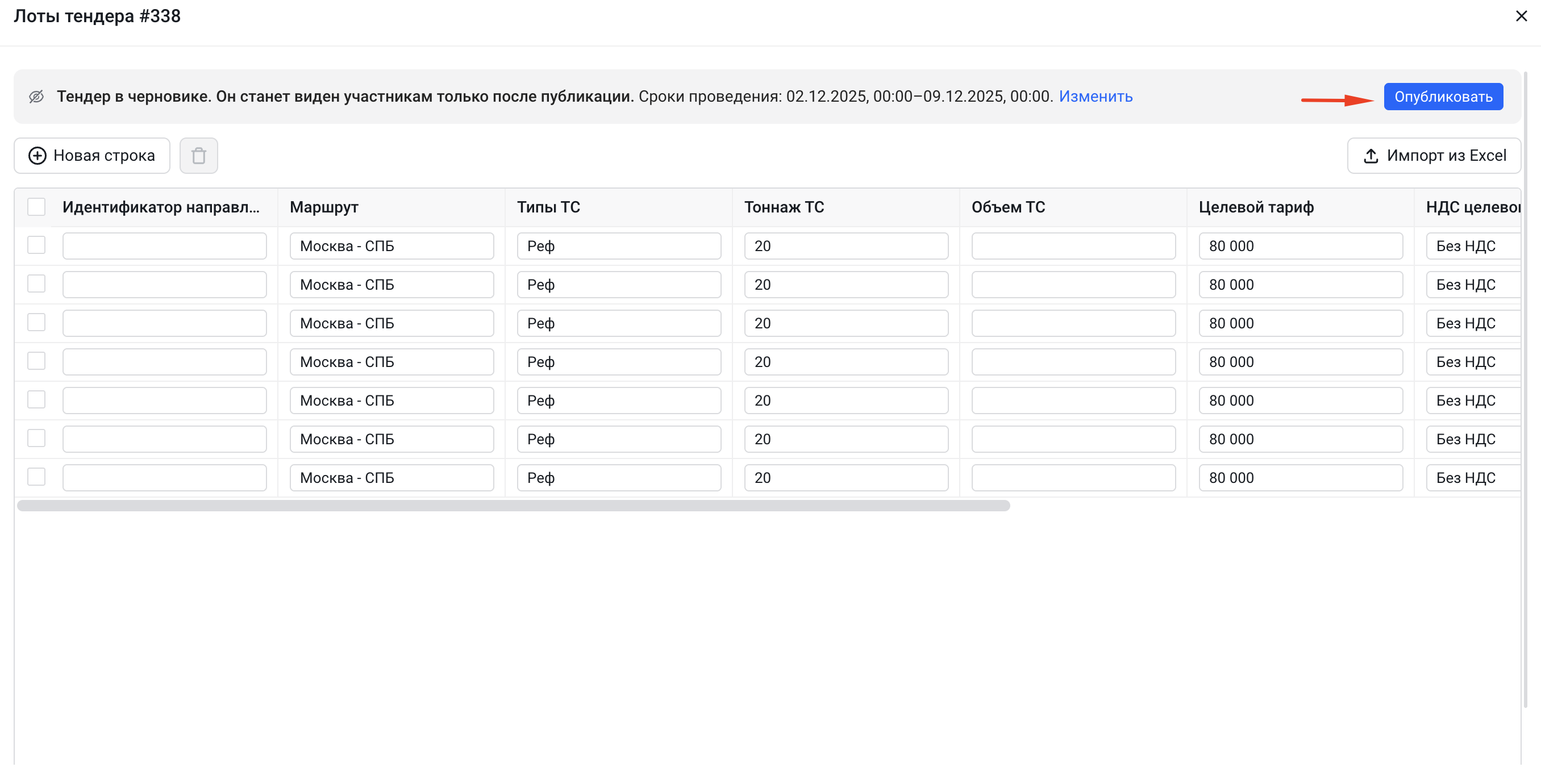Viewport: 1541px width, 784px height.
Task: Click the Изменить link
Action: coord(1096,96)
